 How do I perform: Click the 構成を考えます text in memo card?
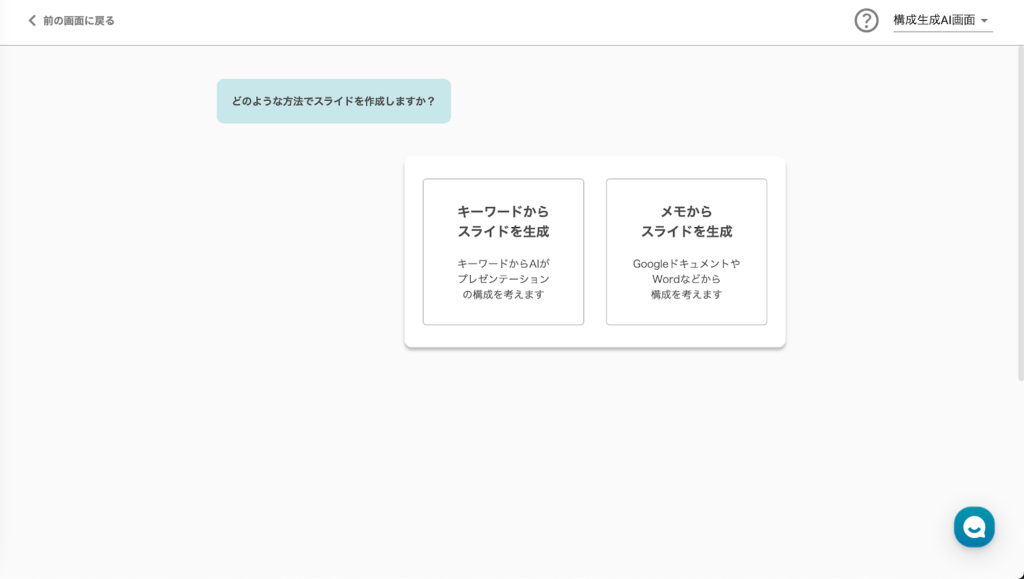pyautogui.click(x=686, y=294)
